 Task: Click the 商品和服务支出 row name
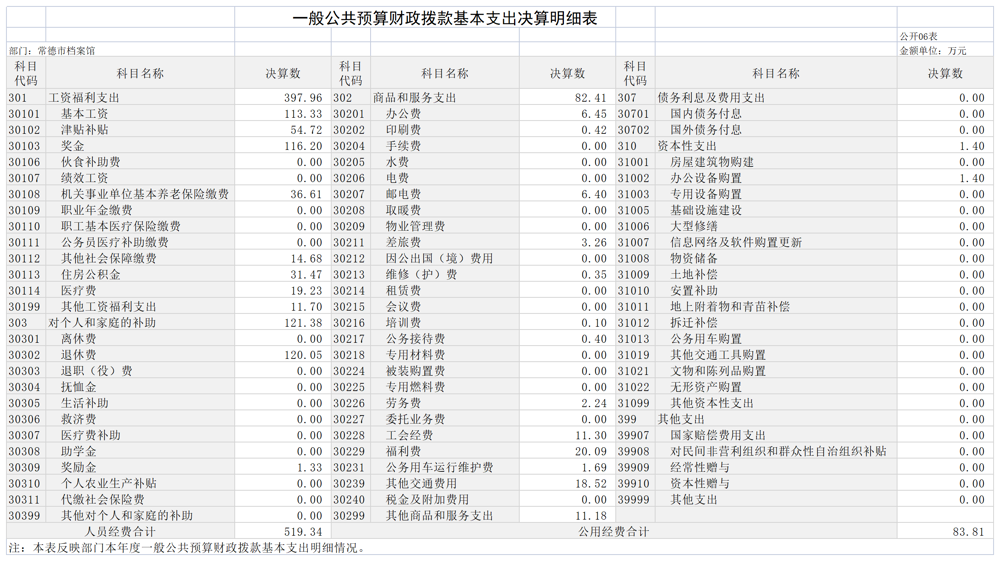point(415,98)
